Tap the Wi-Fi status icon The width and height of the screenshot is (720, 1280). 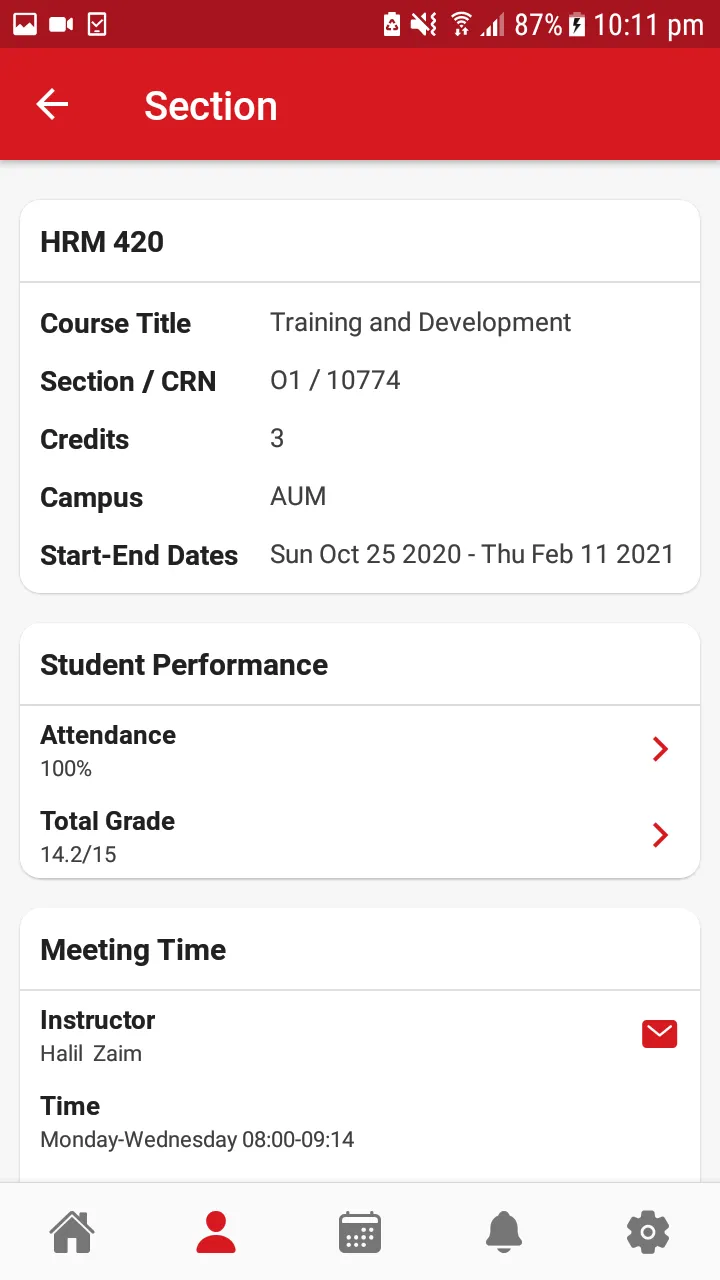[x=461, y=24]
